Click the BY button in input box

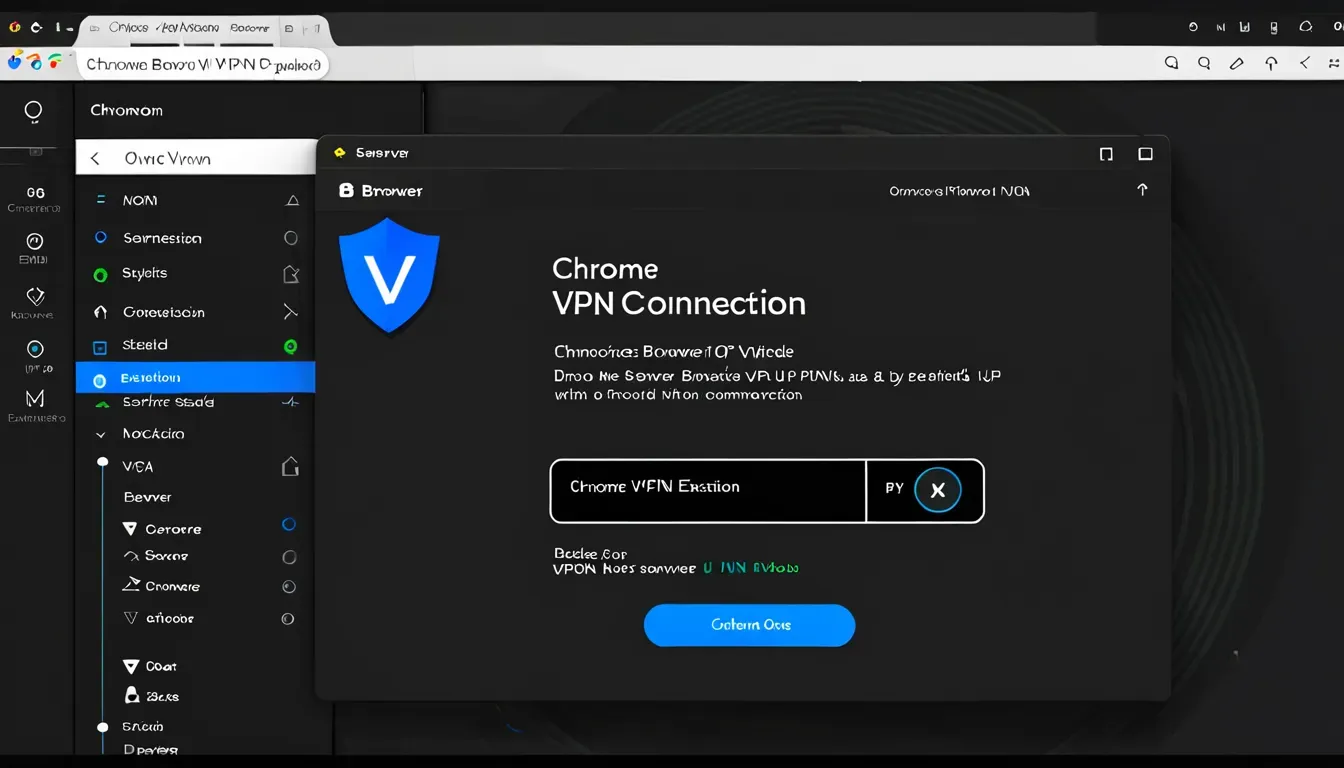[894, 488]
